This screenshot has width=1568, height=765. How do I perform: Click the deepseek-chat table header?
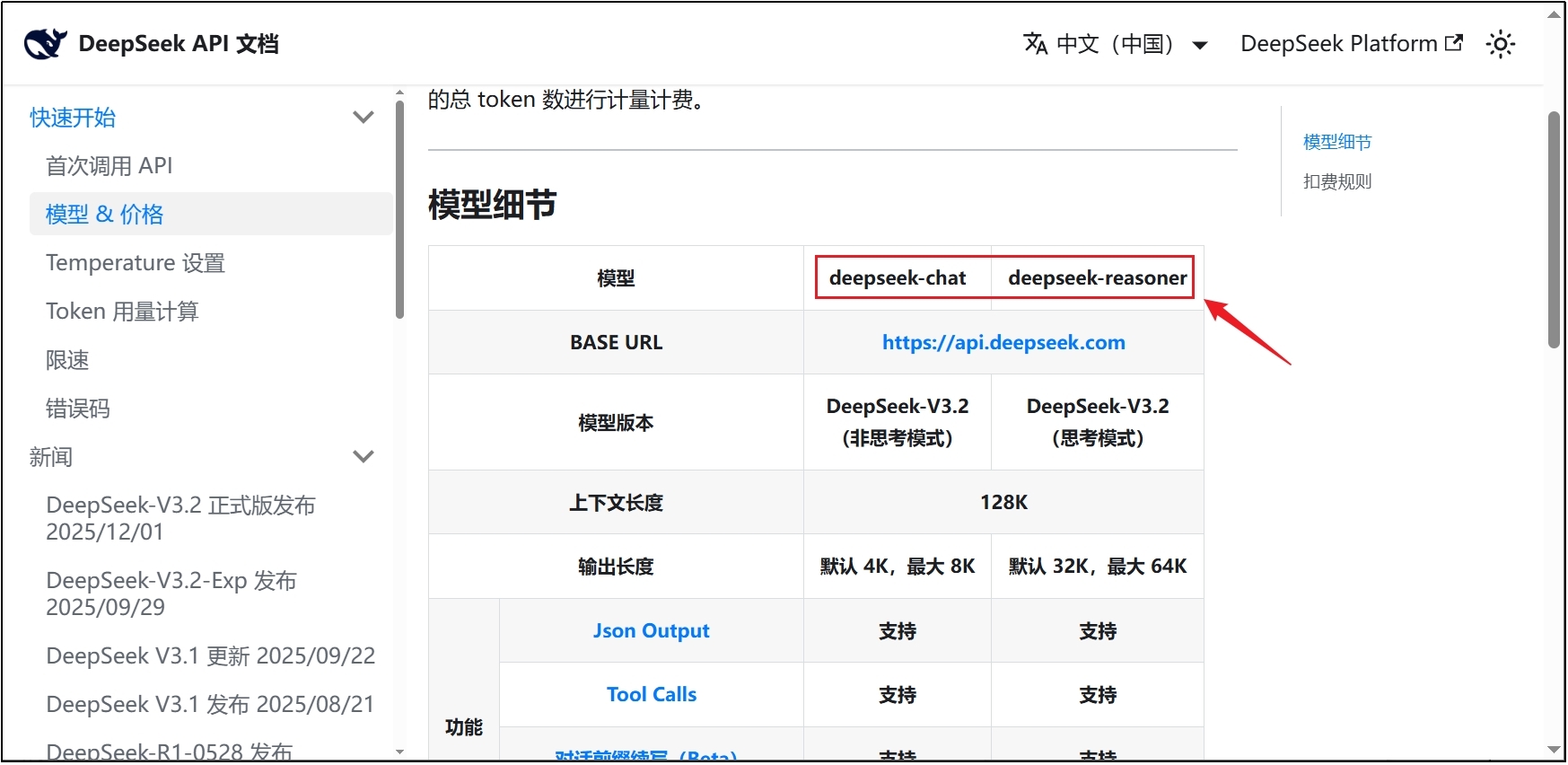[x=898, y=277]
